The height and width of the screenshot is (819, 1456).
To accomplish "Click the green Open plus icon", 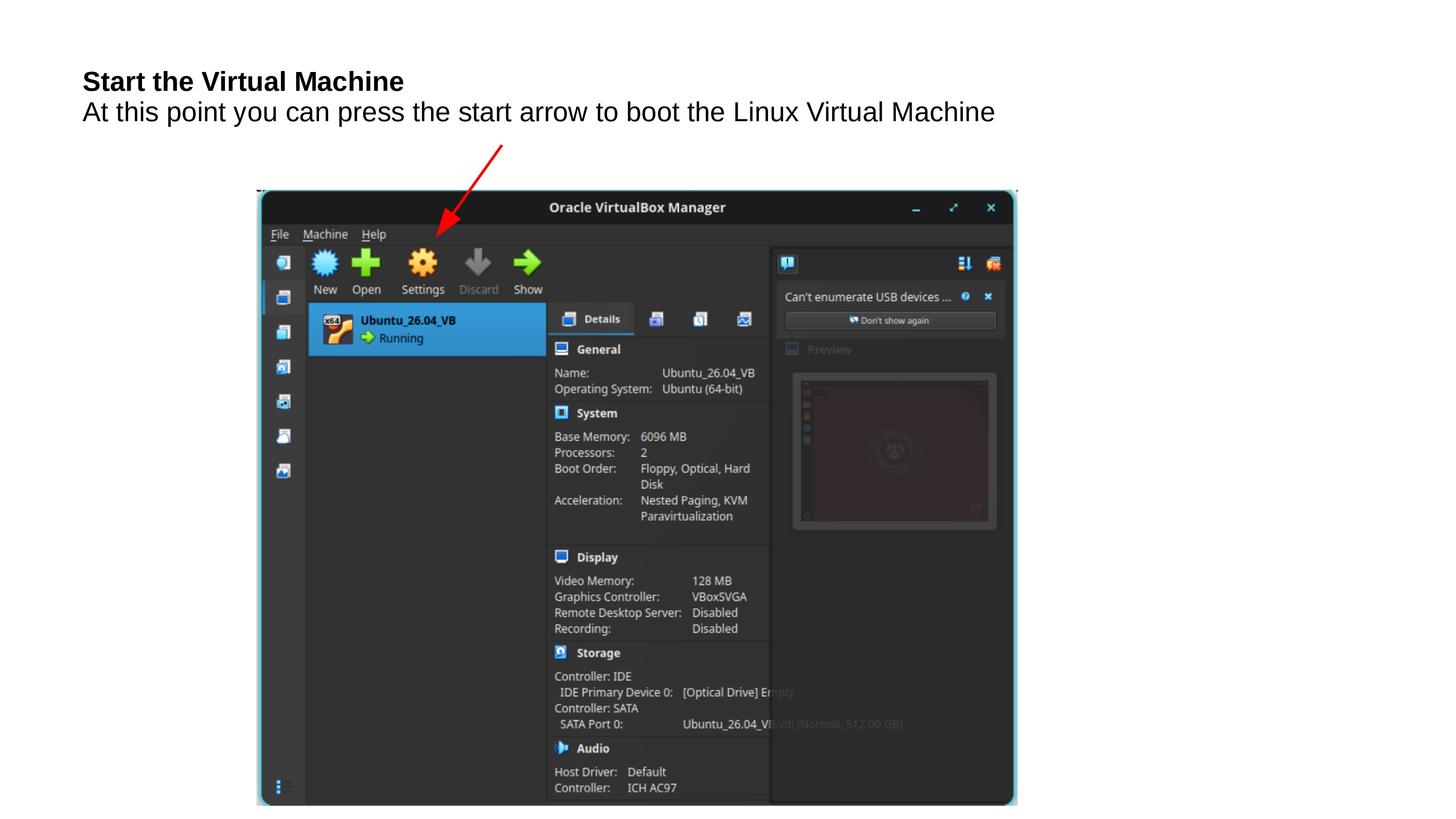I will click(366, 264).
